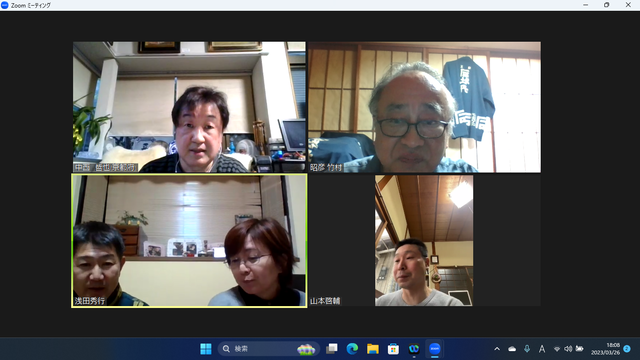Switch the IME input mode A indicator
This screenshot has width=640, height=360.
[542, 349]
